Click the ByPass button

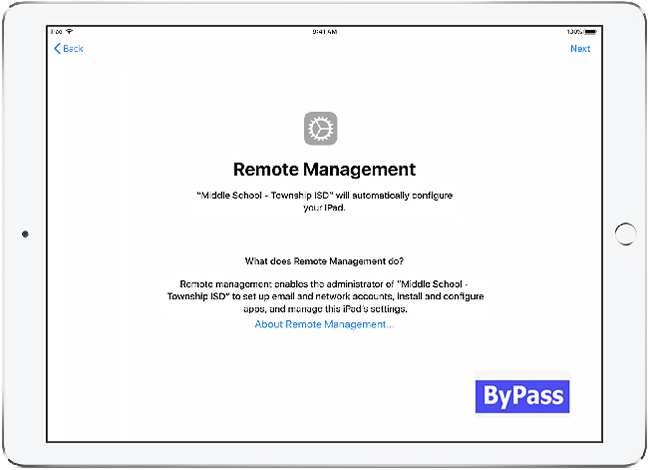[522, 396]
